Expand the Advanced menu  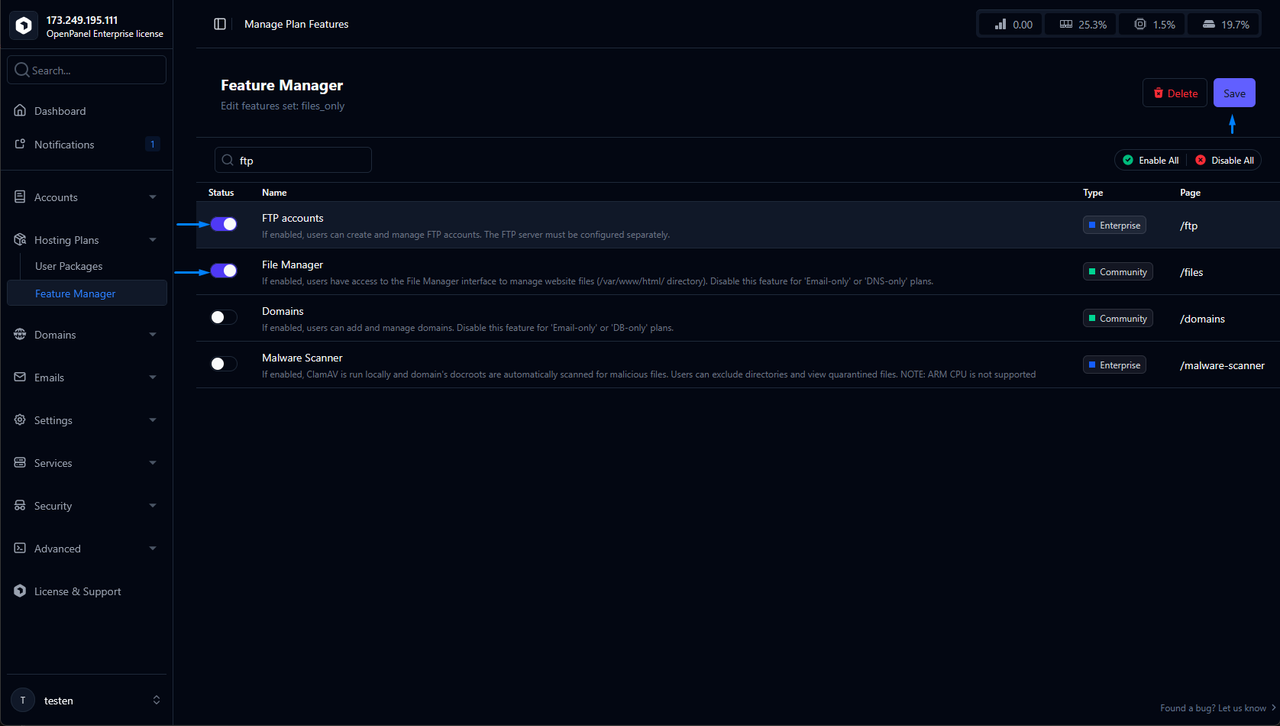pos(153,549)
